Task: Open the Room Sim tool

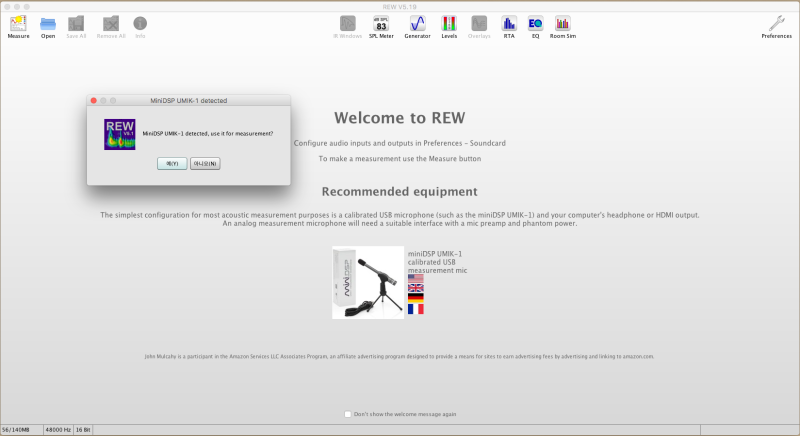Action: pos(563,23)
